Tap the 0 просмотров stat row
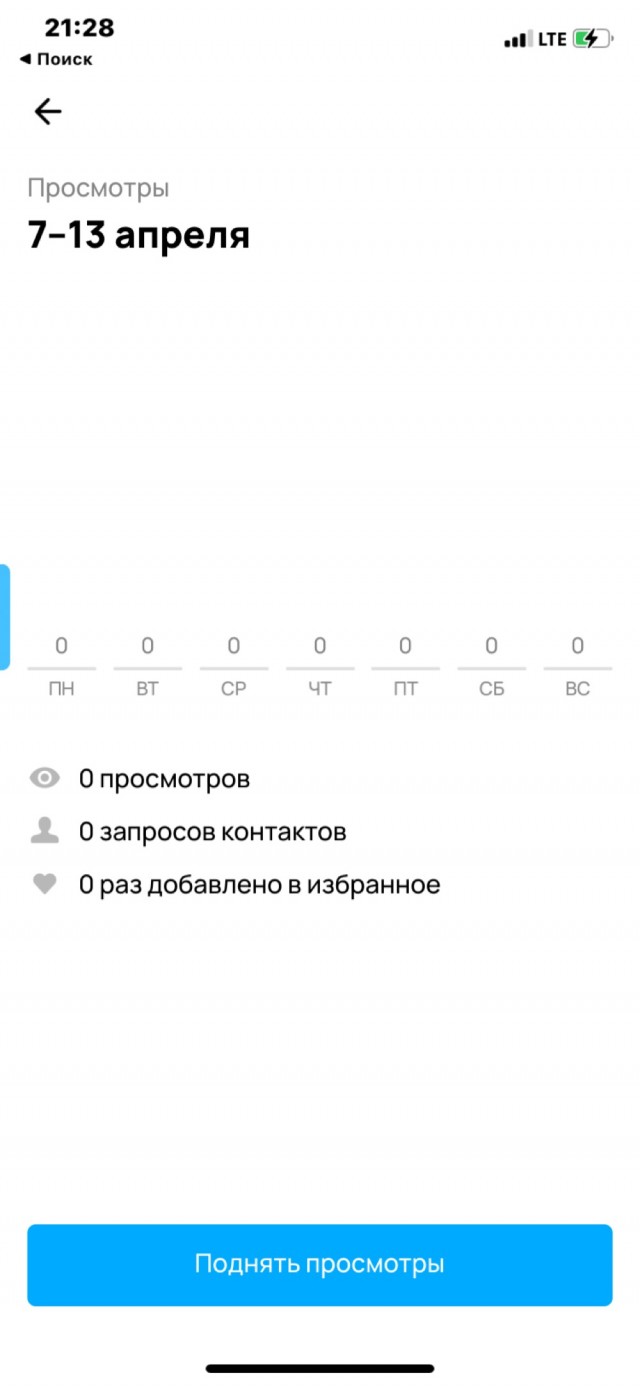Viewport: 640px width, 1387px height. coord(164,778)
